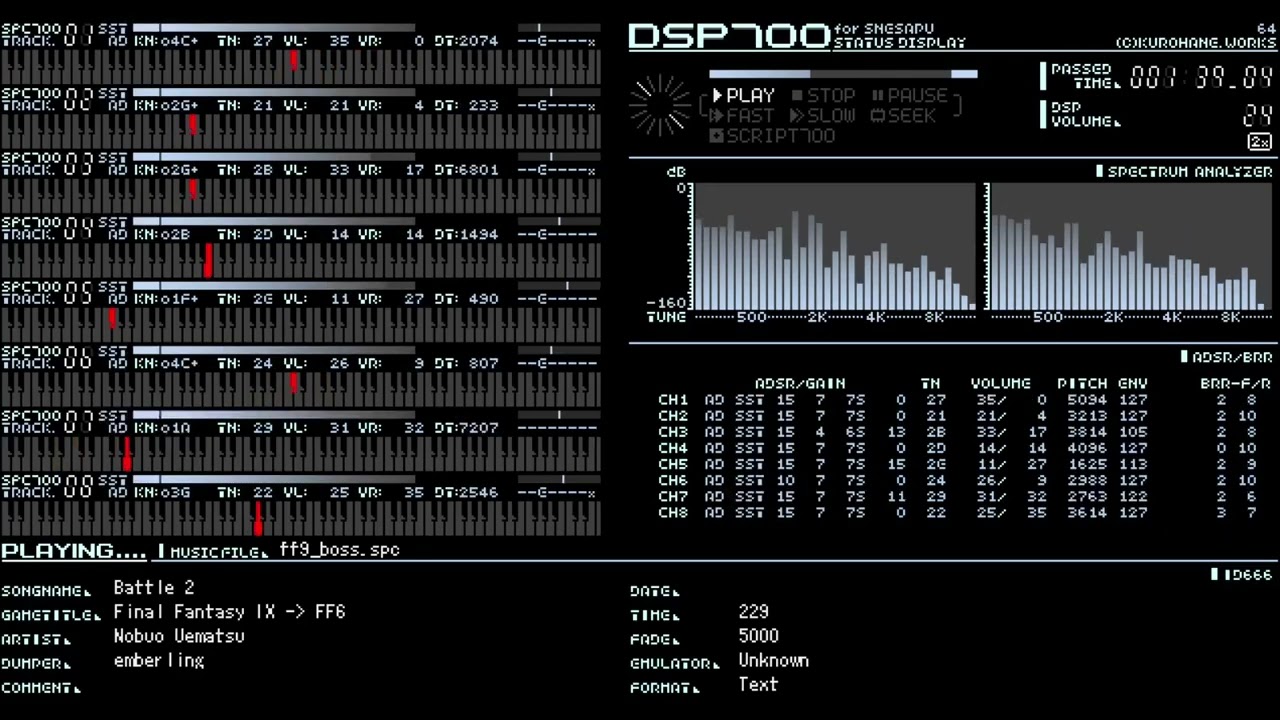Click the left spectrum analyzer graph
Screen dimensions: 1280x720
[x=835, y=246]
